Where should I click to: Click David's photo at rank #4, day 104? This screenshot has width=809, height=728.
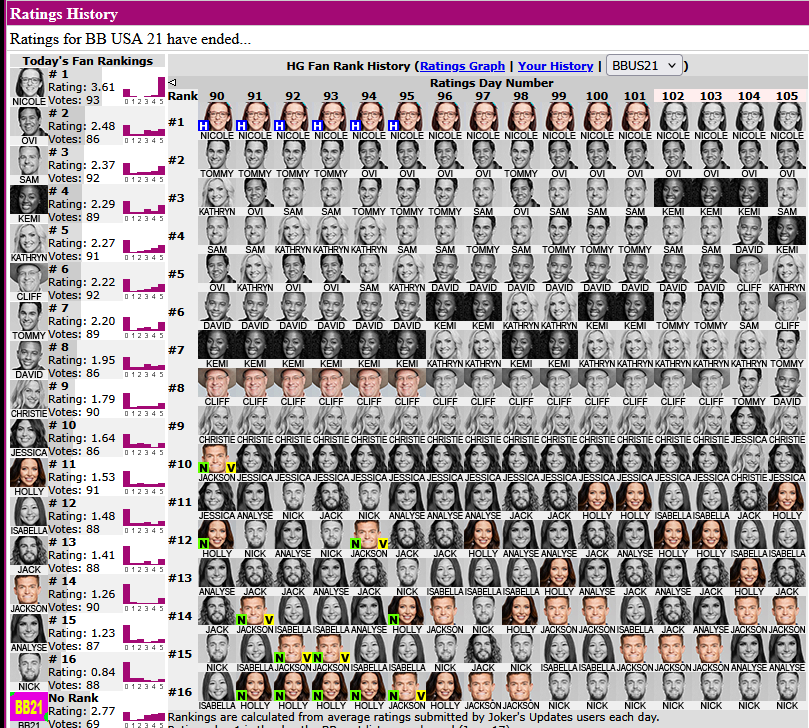(749, 230)
